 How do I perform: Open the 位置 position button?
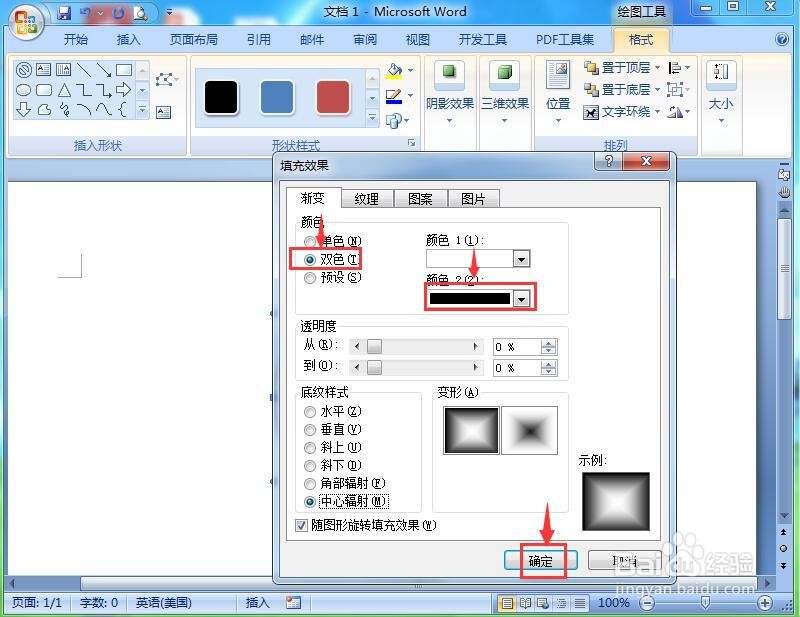558,92
